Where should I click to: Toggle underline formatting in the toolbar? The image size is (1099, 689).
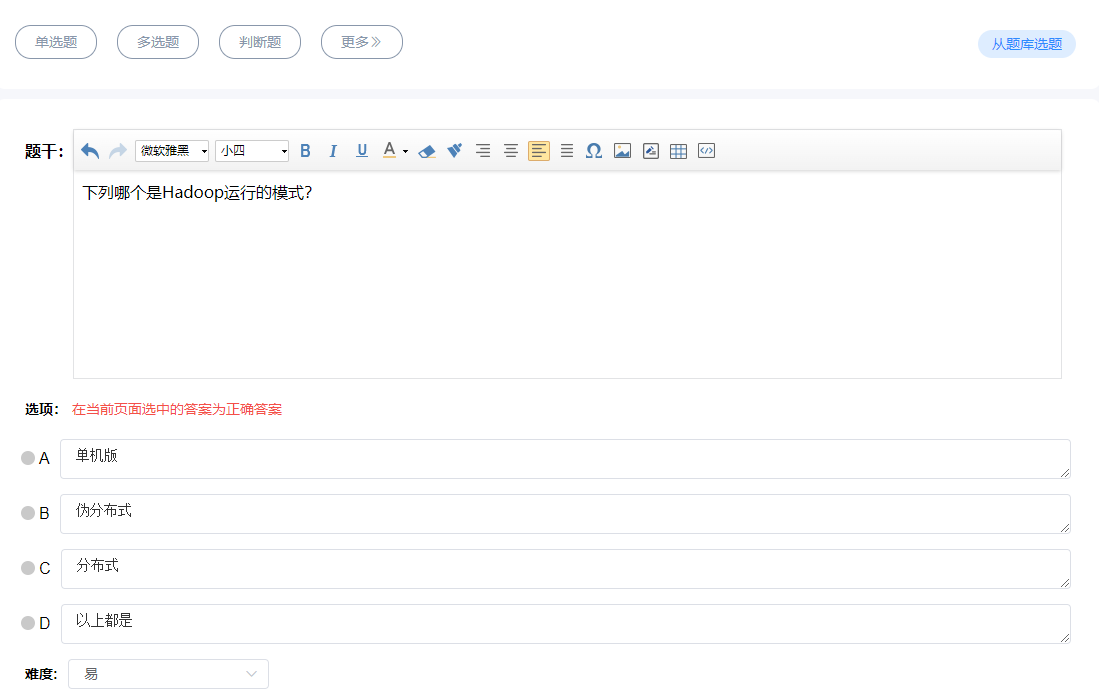(x=362, y=151)
